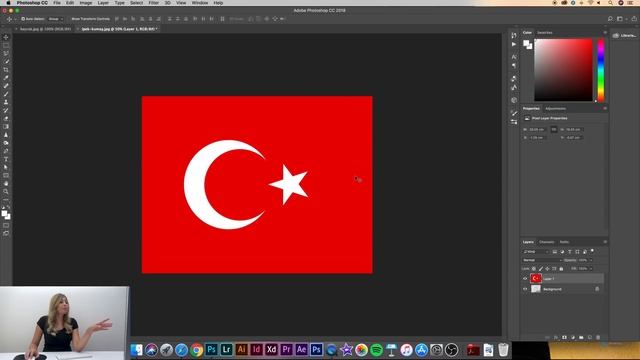640x360 pixels.
Task: Select the Brush tool
Action: pyautogui.click(x=6, y=94)
